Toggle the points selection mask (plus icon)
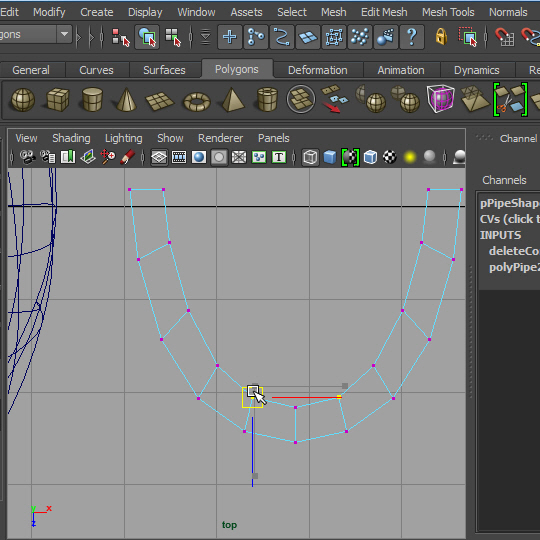This screenshot has width=540, height=540. 230,37
